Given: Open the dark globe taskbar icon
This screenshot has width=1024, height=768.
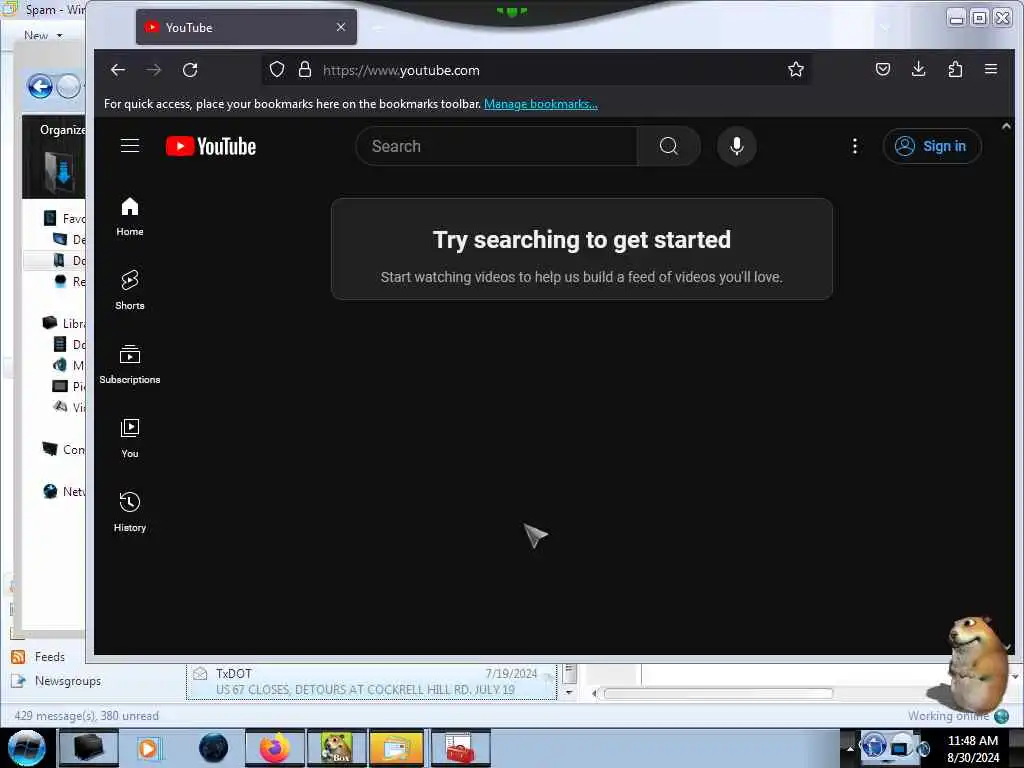Looking at the screenshot, I should tap(214, 748).
